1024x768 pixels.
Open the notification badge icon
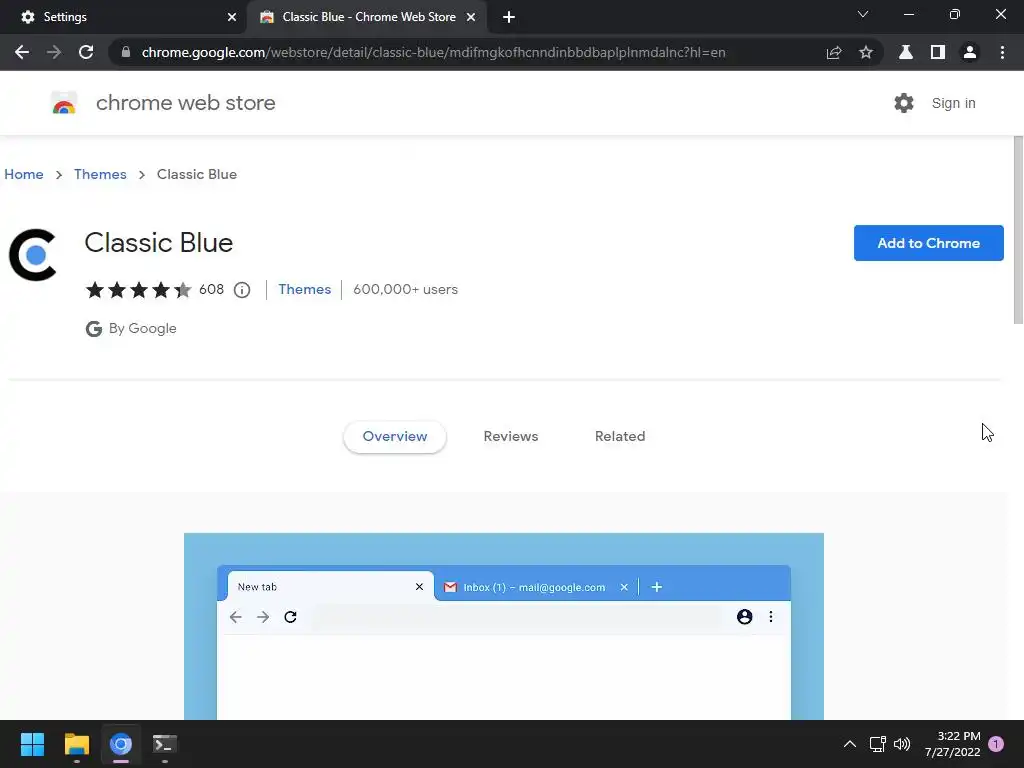996,744
